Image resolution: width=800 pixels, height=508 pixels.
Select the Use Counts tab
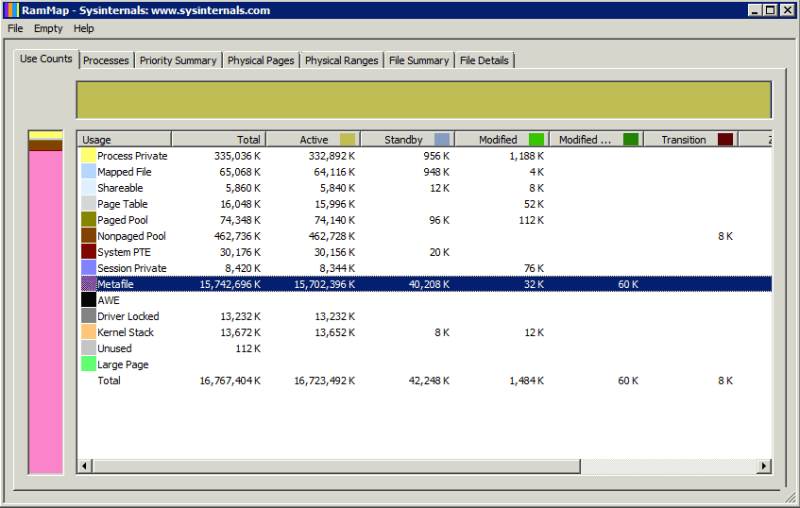click(x=46, y=59)
